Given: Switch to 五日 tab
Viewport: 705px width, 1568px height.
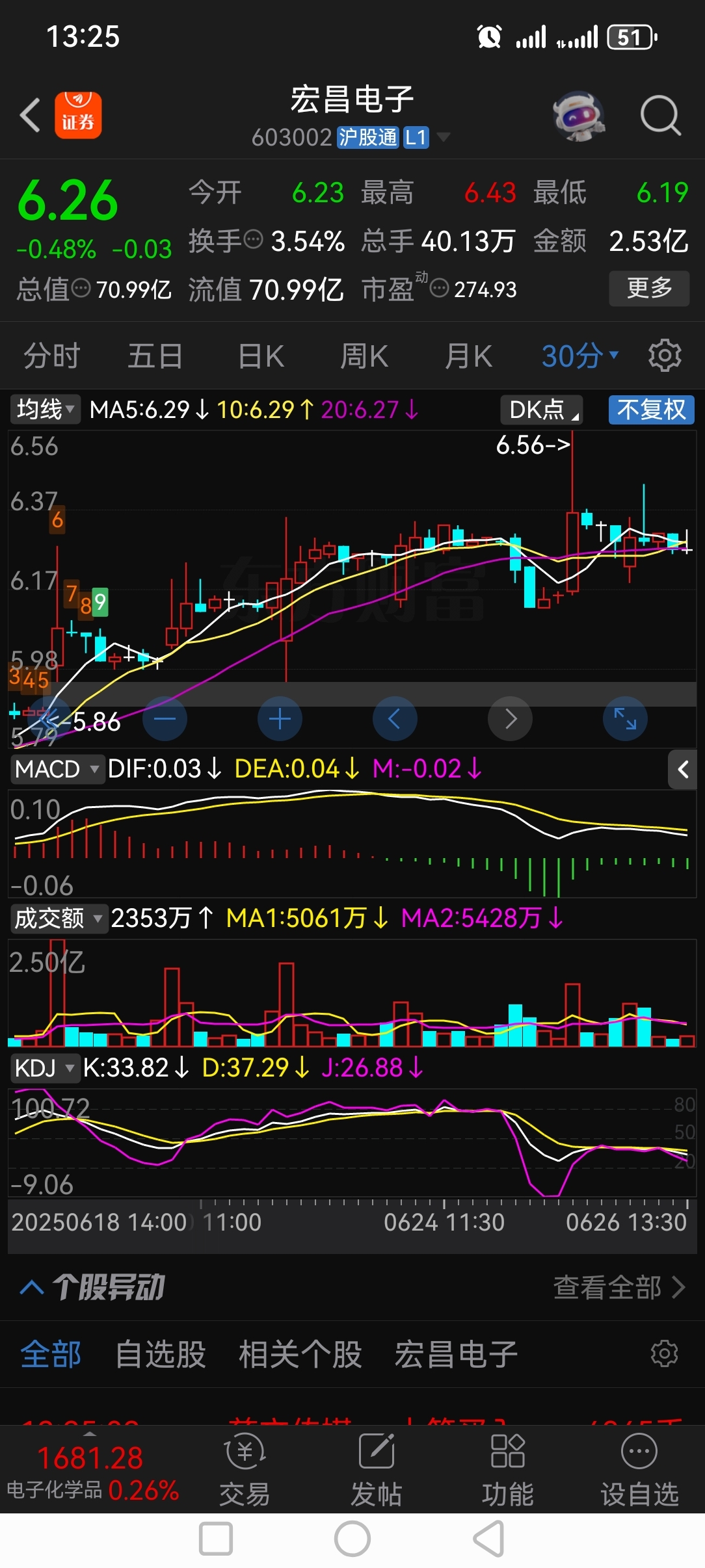Looking at the screenshot, I should point(155,356).
